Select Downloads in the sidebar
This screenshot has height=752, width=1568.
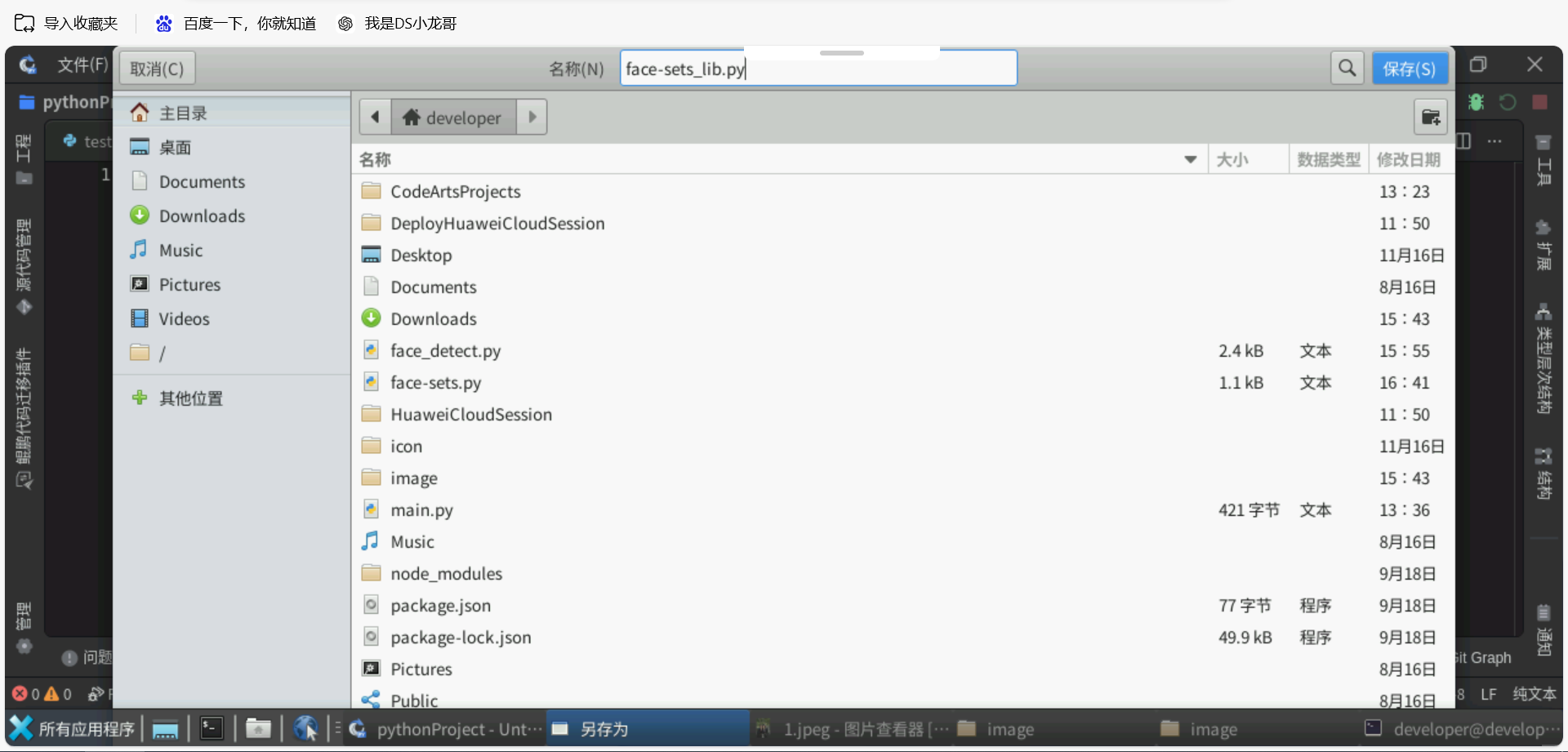coord(202,216)
